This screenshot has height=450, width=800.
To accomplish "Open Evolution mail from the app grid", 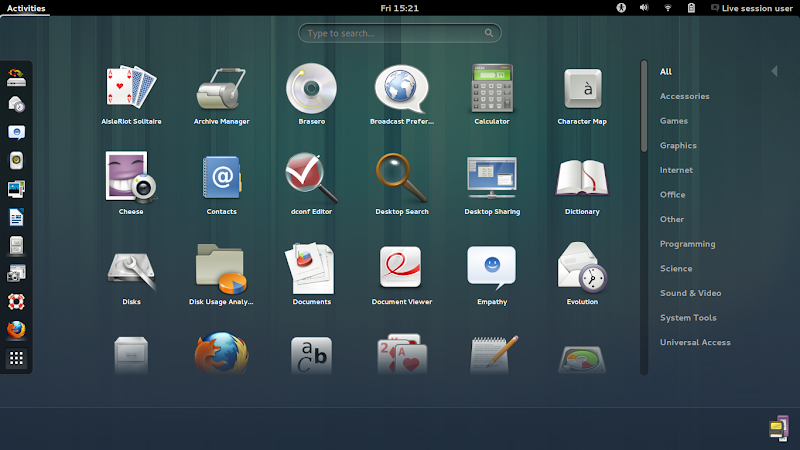I will [582, 274].
